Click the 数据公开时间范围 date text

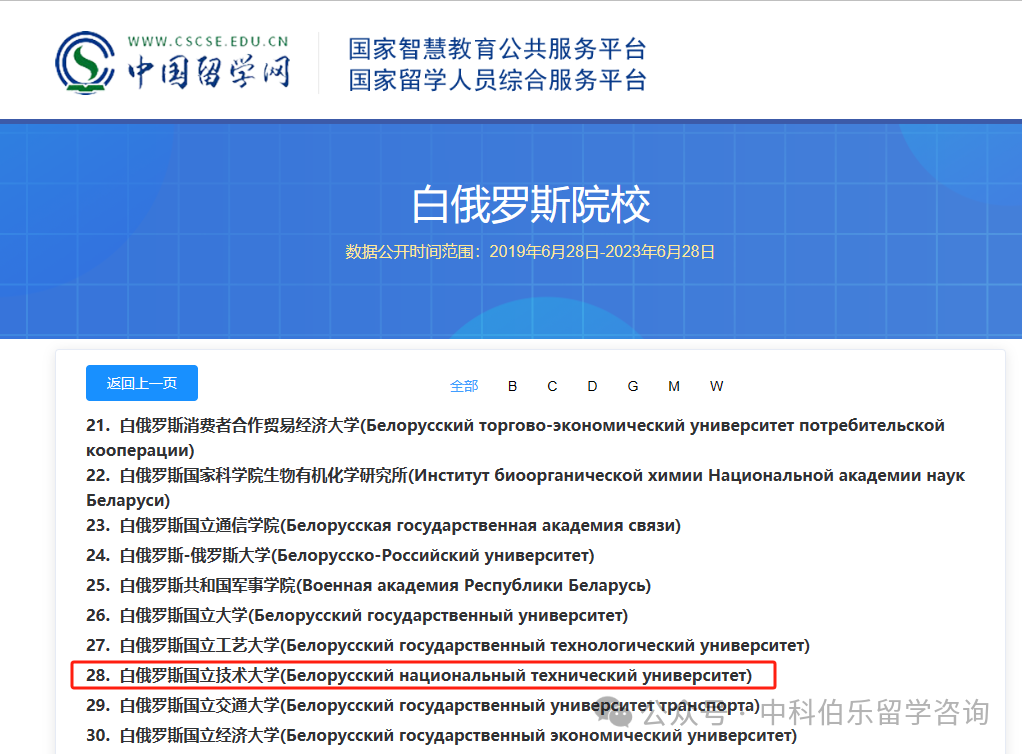[x=530, y=252]
